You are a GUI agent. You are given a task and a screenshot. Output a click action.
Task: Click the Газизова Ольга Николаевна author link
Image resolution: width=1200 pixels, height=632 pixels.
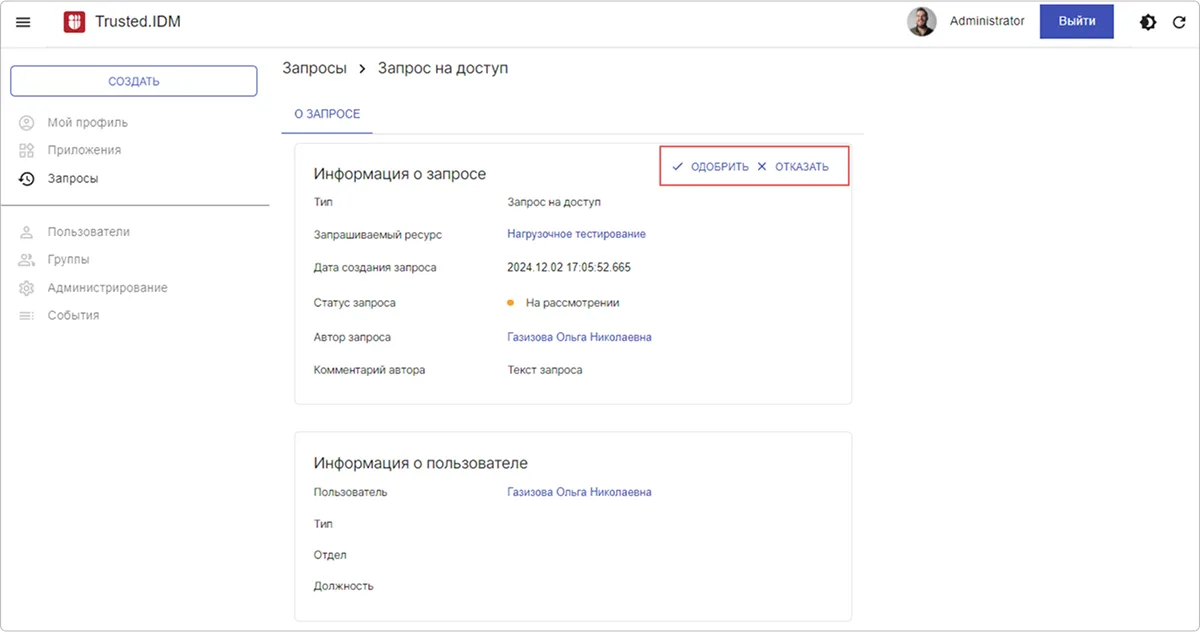pos(579,337)
